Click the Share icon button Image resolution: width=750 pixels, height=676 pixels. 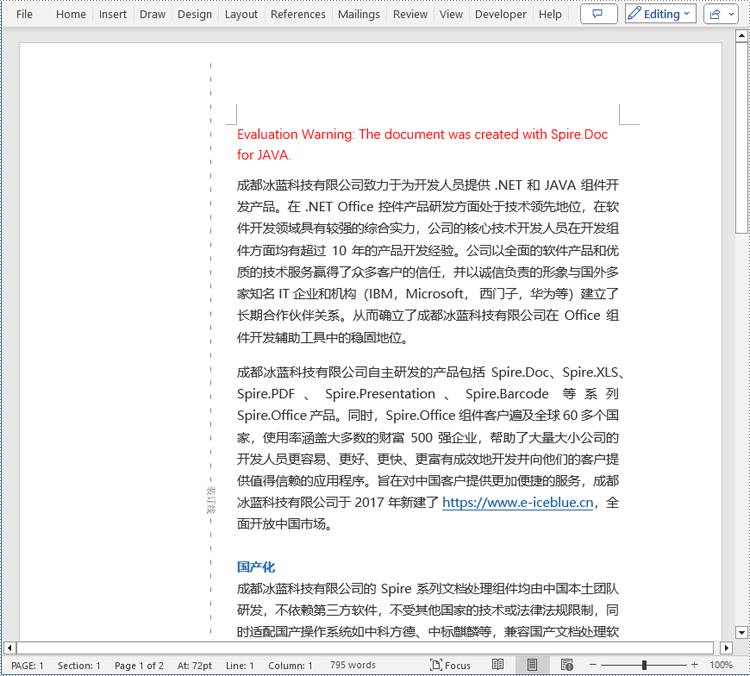[715, 14]
